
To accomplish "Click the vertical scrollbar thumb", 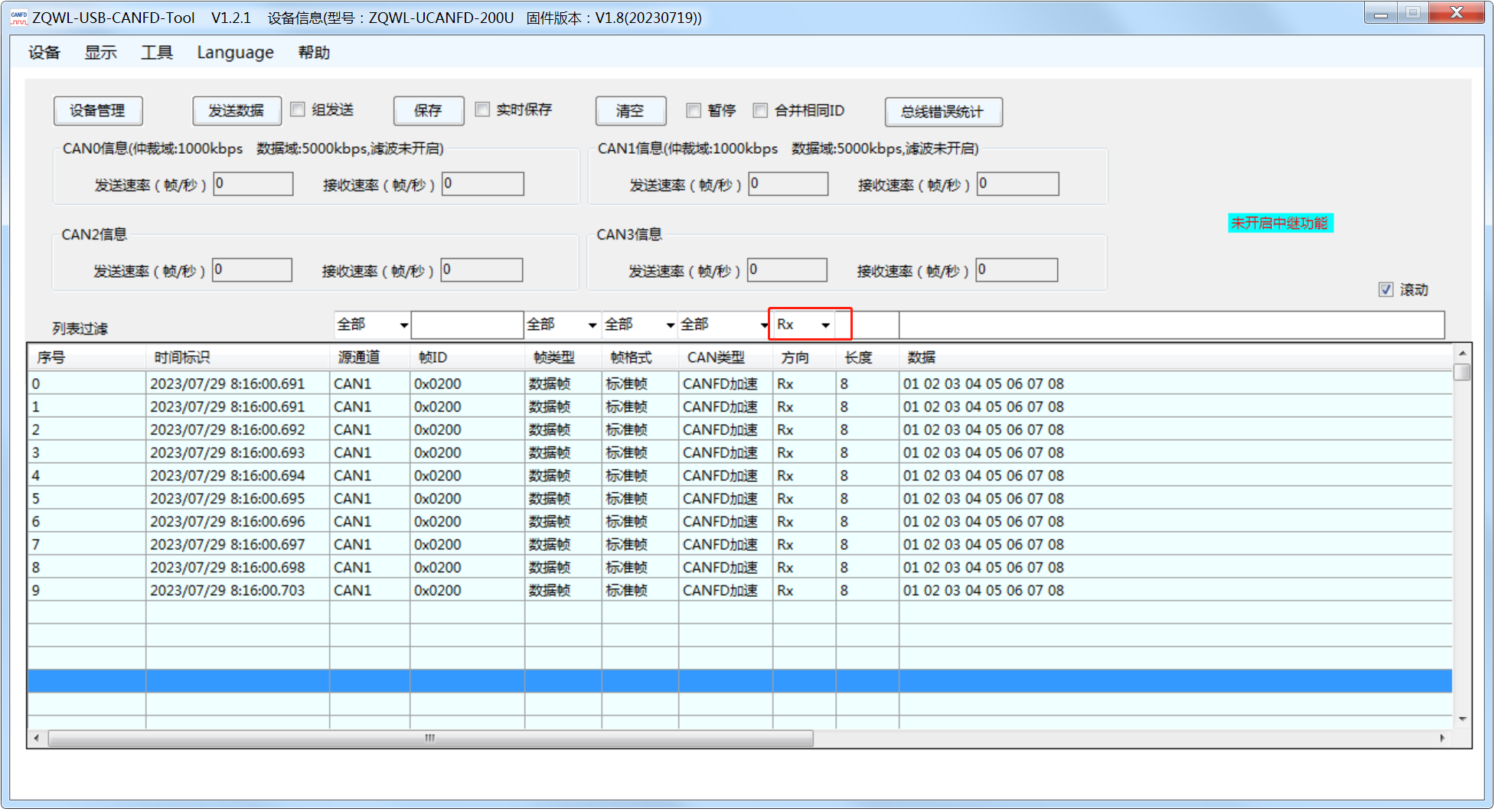I will [x=1462, y=372].
